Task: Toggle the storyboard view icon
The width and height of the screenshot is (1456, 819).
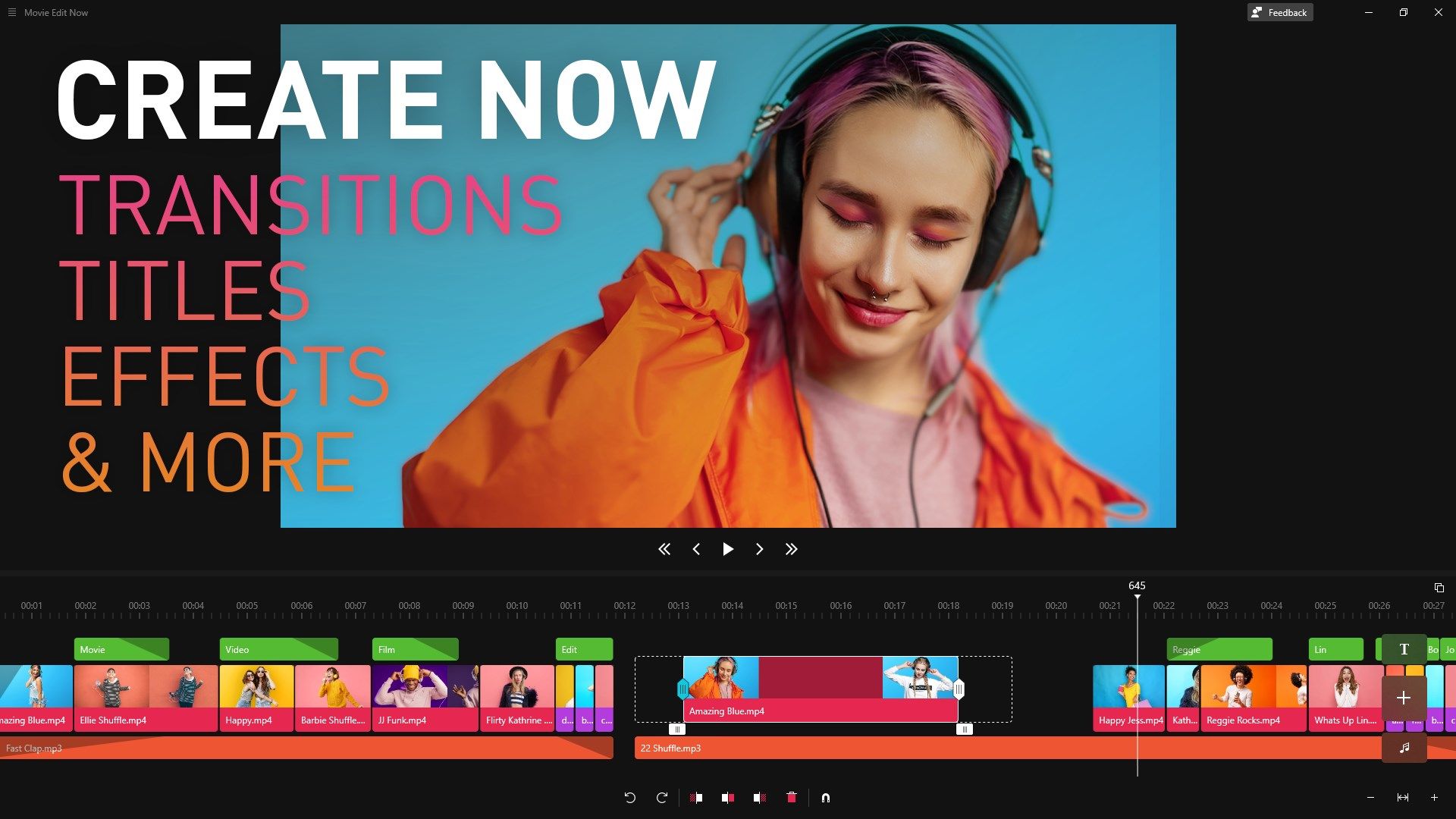Action: 1439,587
